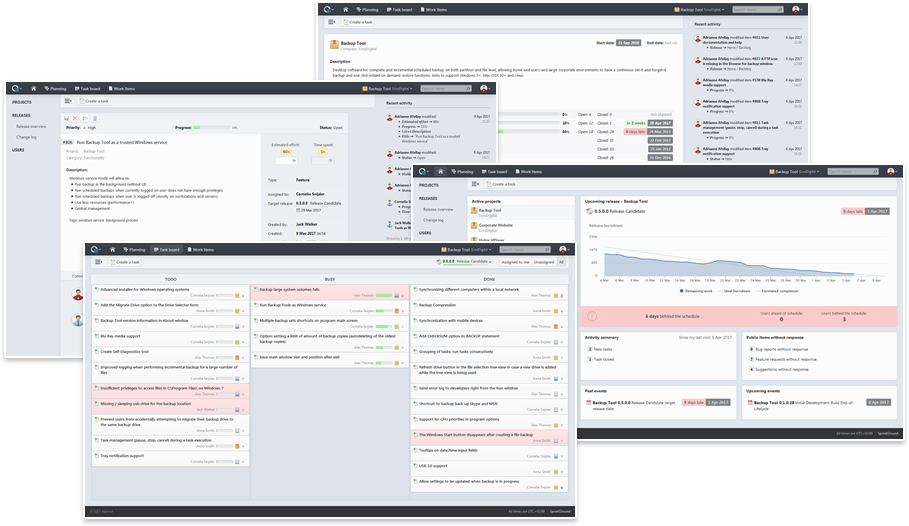Open 'Work Items' in the project overview window
This screenshot has width=909, height=526.
point(434,9)
